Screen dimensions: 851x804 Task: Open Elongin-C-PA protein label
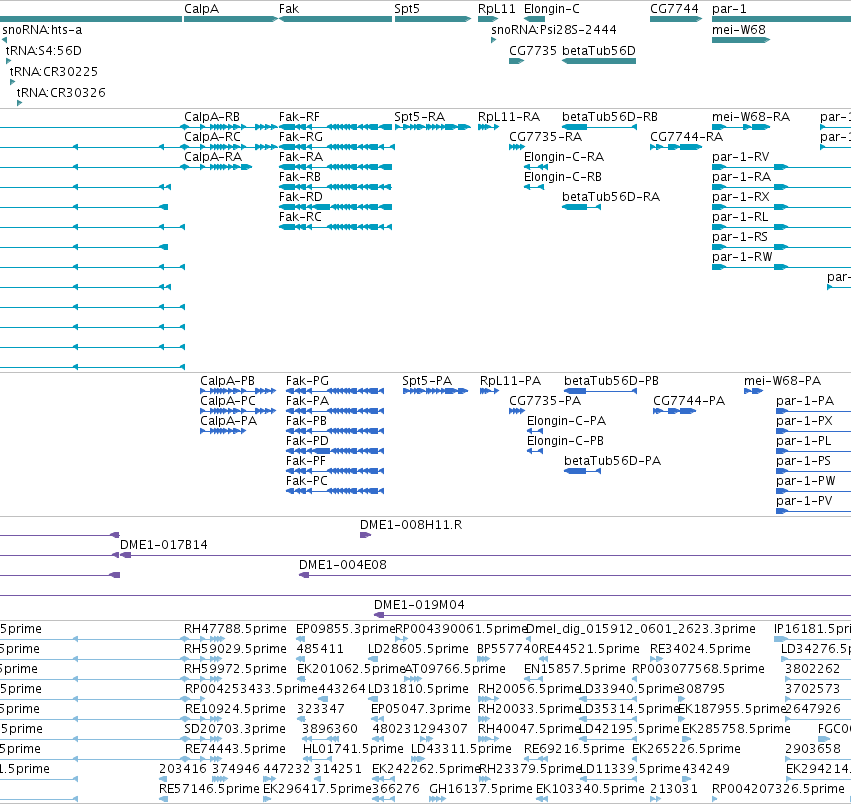pyautogui.click(x=567, y=421)
